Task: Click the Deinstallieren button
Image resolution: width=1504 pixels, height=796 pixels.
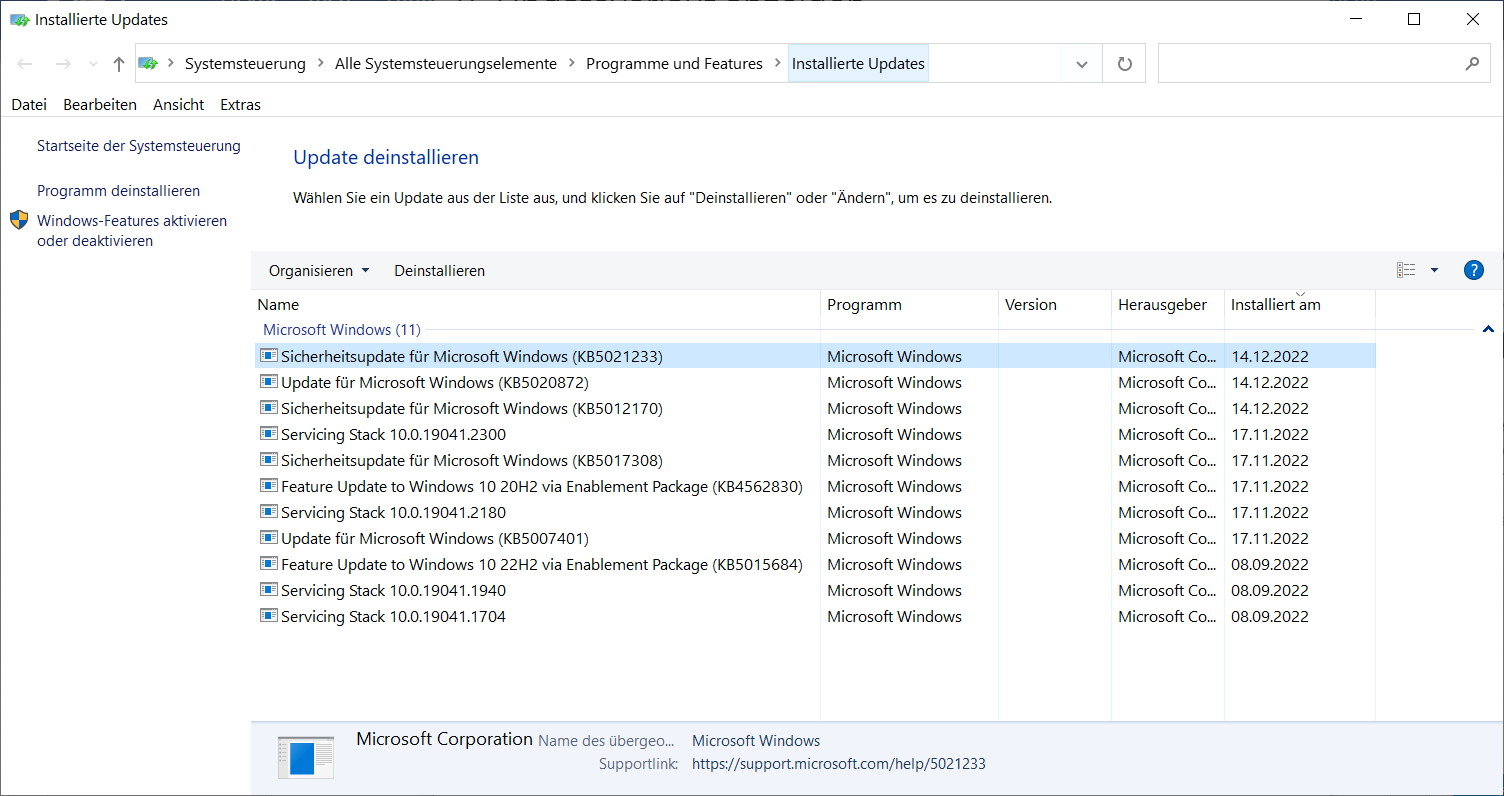Action: pos(439,271)
